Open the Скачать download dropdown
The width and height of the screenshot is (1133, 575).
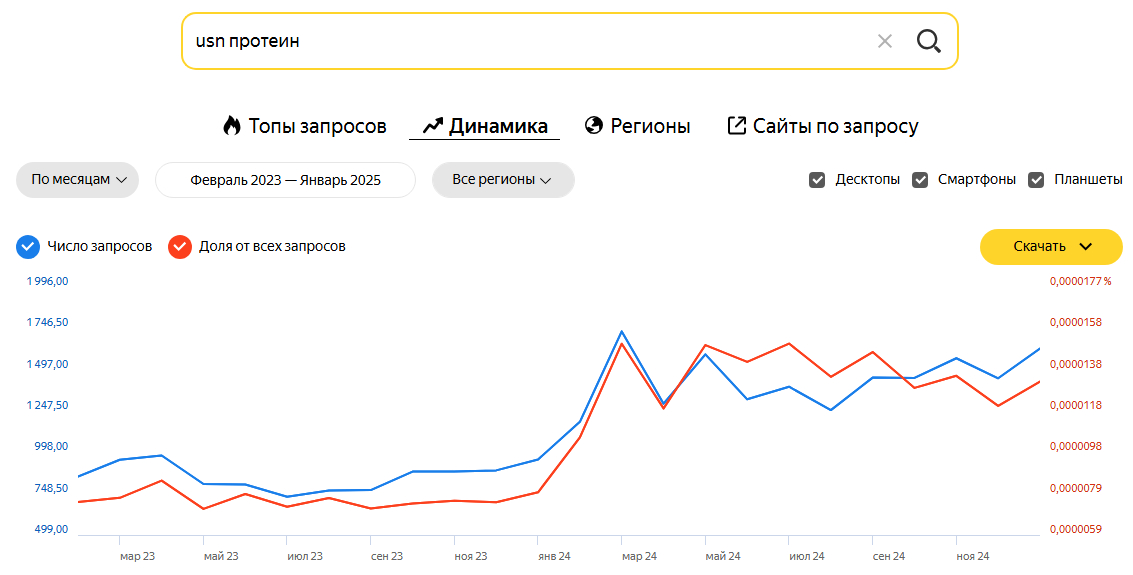click(x=1051, y=247)
